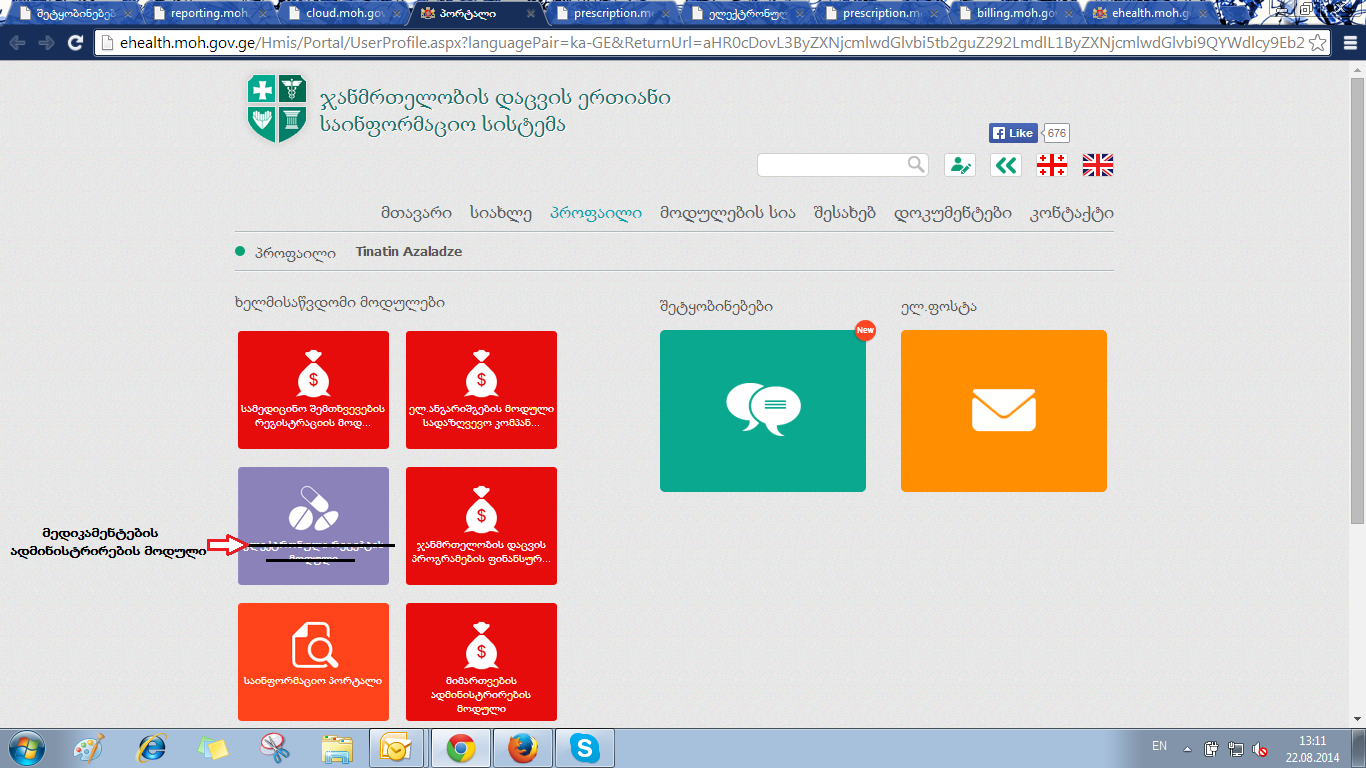Open Skype from the taskbar

(584, 747)
